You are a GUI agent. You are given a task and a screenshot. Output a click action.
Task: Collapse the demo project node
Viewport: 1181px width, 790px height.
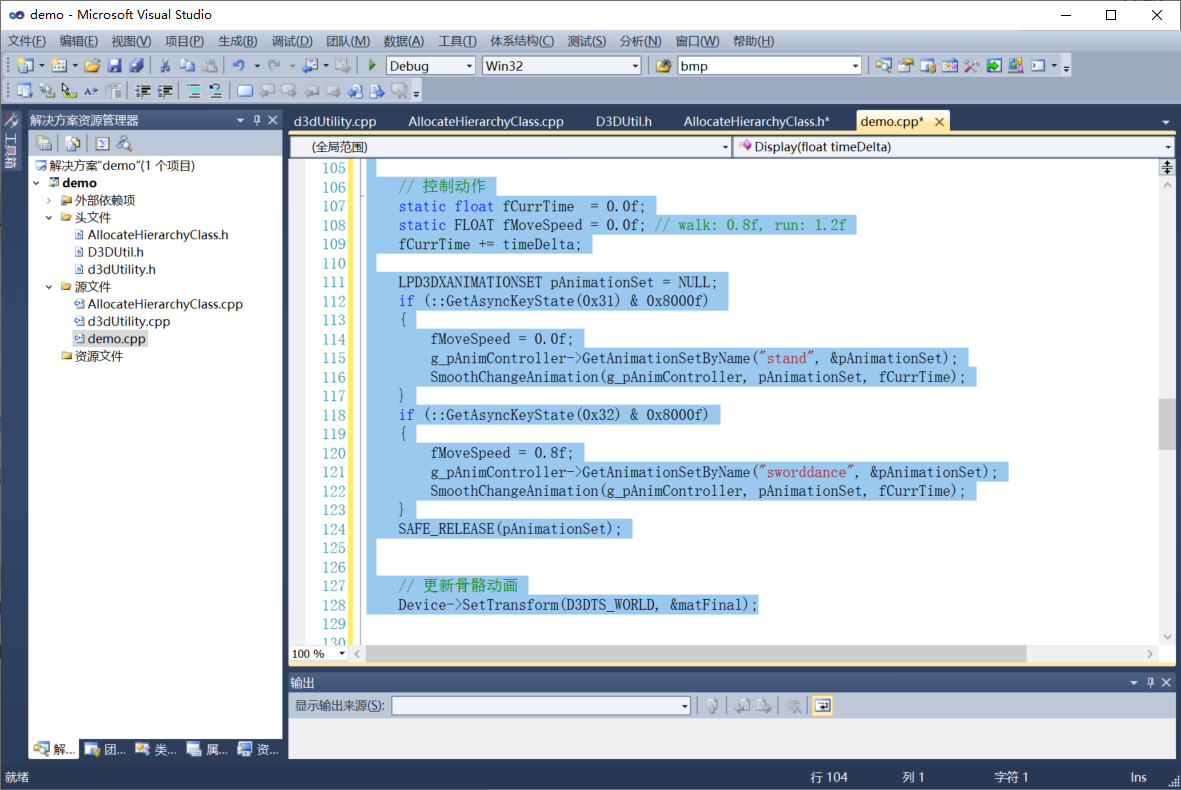pyautogui.click(x=36, y=183)
